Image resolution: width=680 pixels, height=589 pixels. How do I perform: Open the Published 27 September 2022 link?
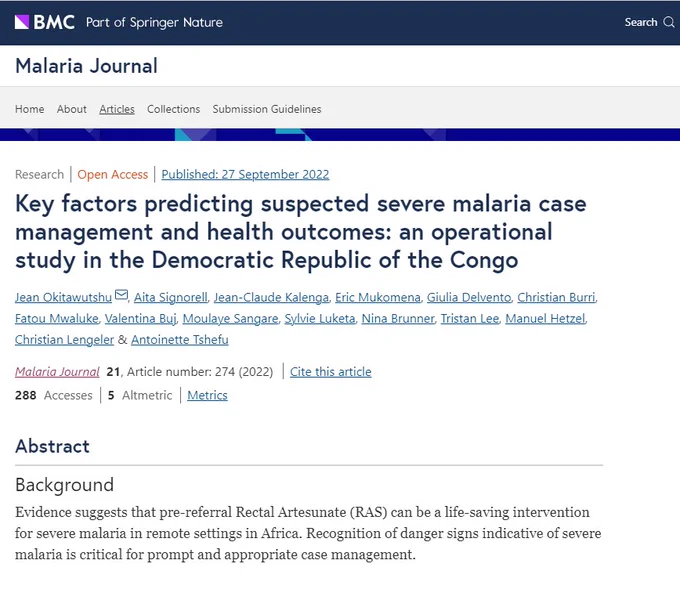coord(245,174)
